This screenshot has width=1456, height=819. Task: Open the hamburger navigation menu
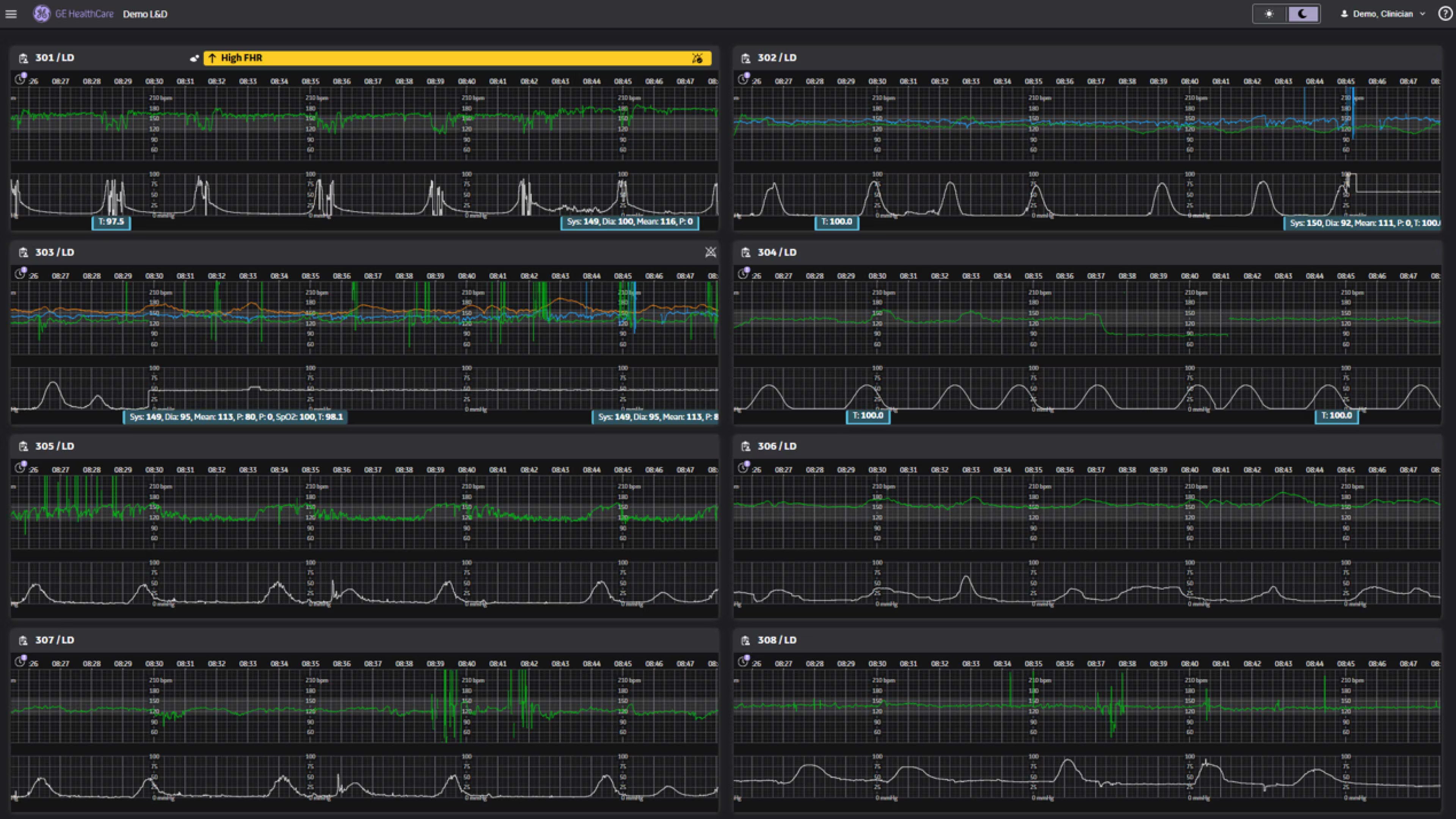click(11, 14)
